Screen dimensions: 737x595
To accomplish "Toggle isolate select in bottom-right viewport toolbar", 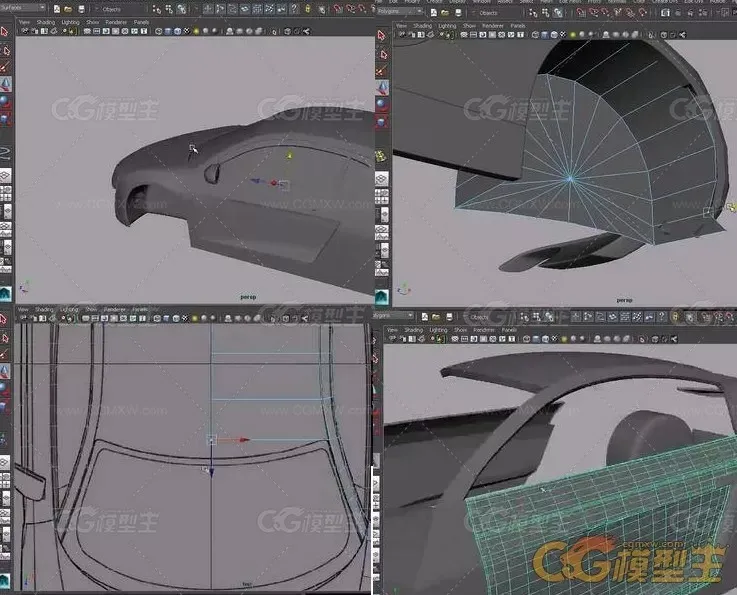I will [x=642, y=339].
